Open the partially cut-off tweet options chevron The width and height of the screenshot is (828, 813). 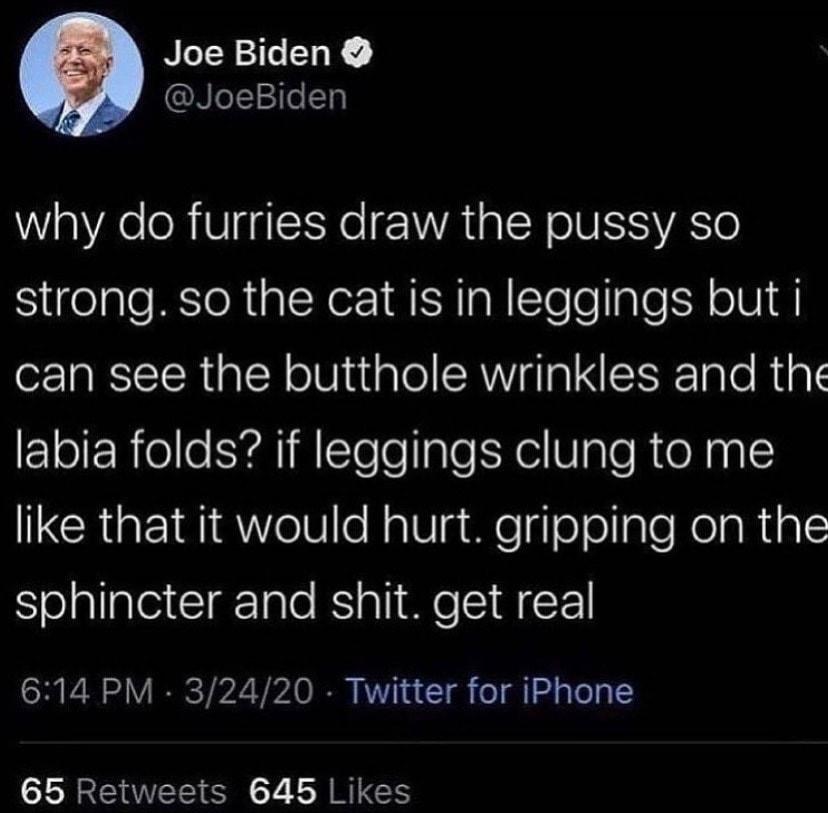[824, 51]
